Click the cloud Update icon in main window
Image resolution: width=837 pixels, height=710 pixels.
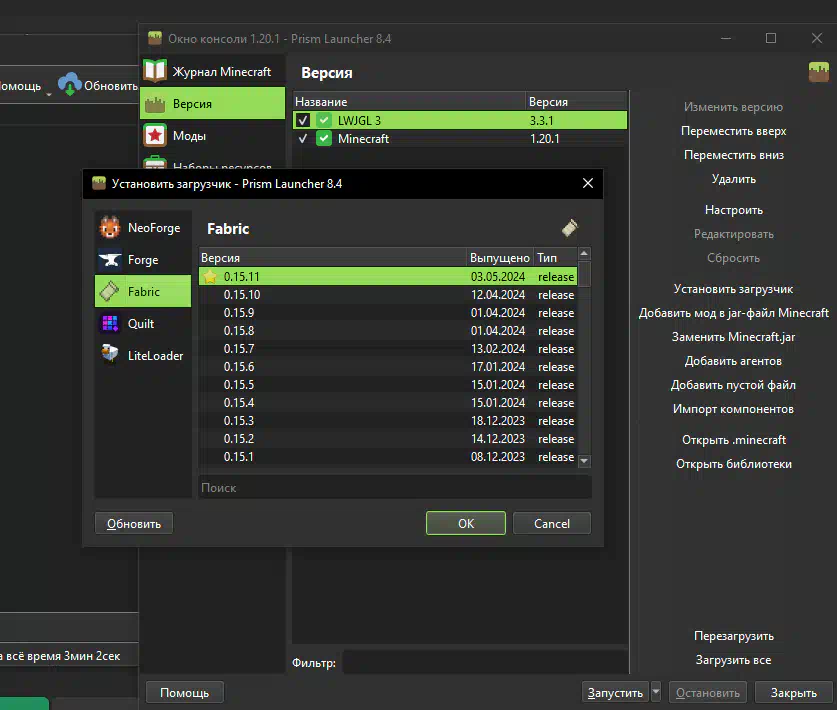pos(69,84)
